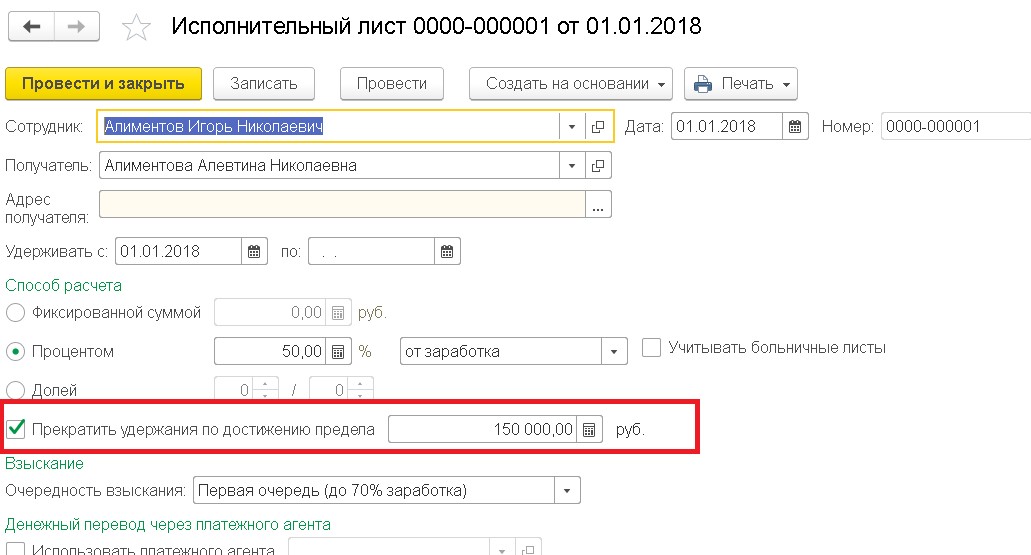Click the percentage value 50,00 field
Screen dimensions: 1031x555
click(271, 352)
